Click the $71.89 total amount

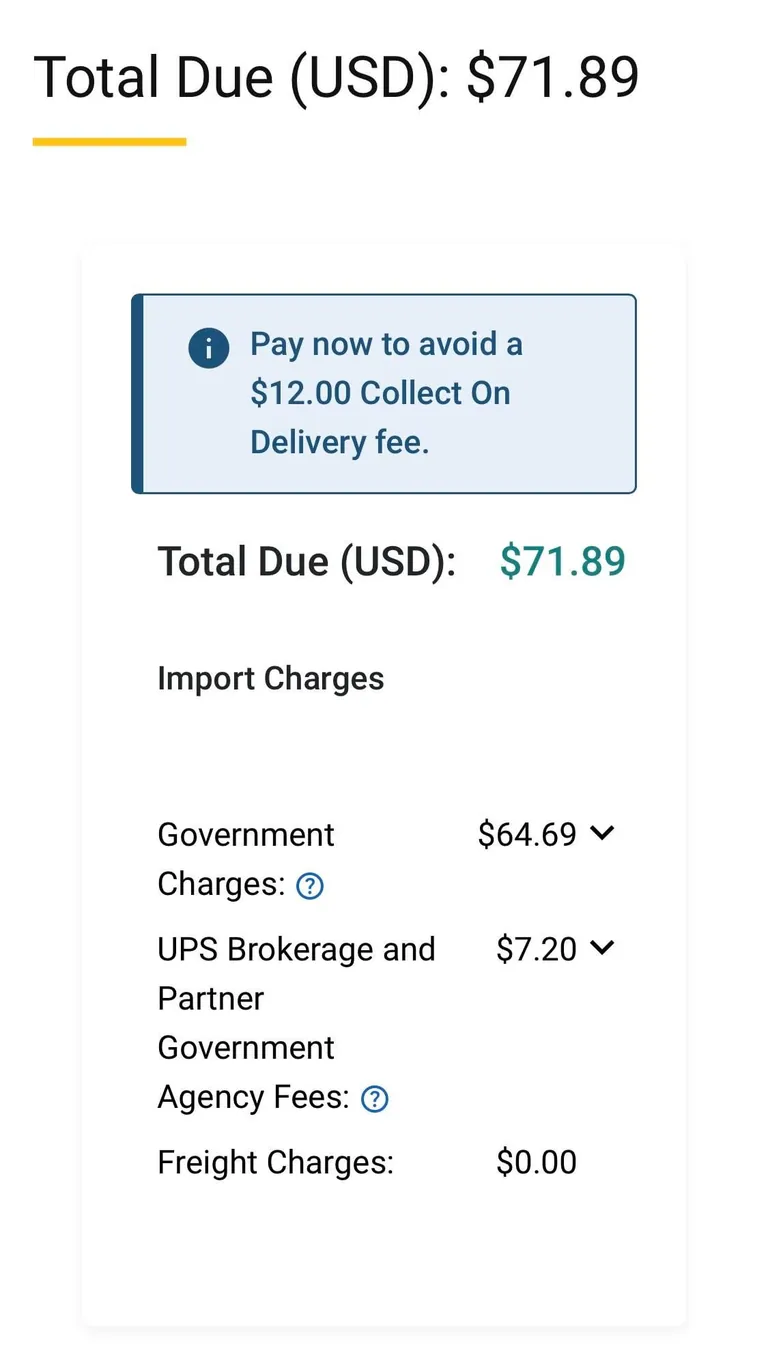tap(561, 561)
